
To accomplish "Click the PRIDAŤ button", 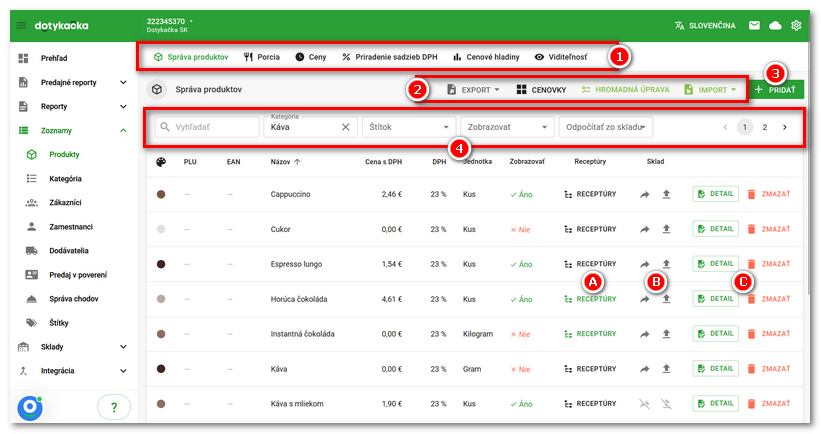I will click(x=775, y=90).
